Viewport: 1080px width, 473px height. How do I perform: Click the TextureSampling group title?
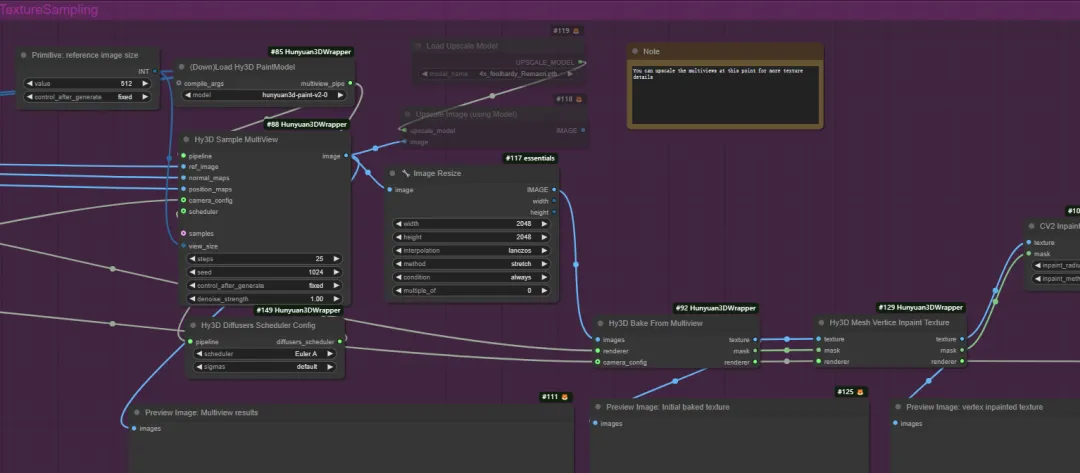tap(49, 10)
